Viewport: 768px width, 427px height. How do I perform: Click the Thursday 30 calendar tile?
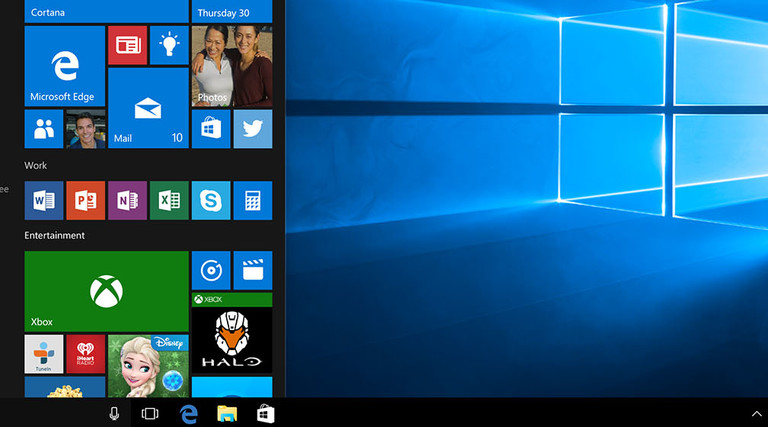(232, 11)
